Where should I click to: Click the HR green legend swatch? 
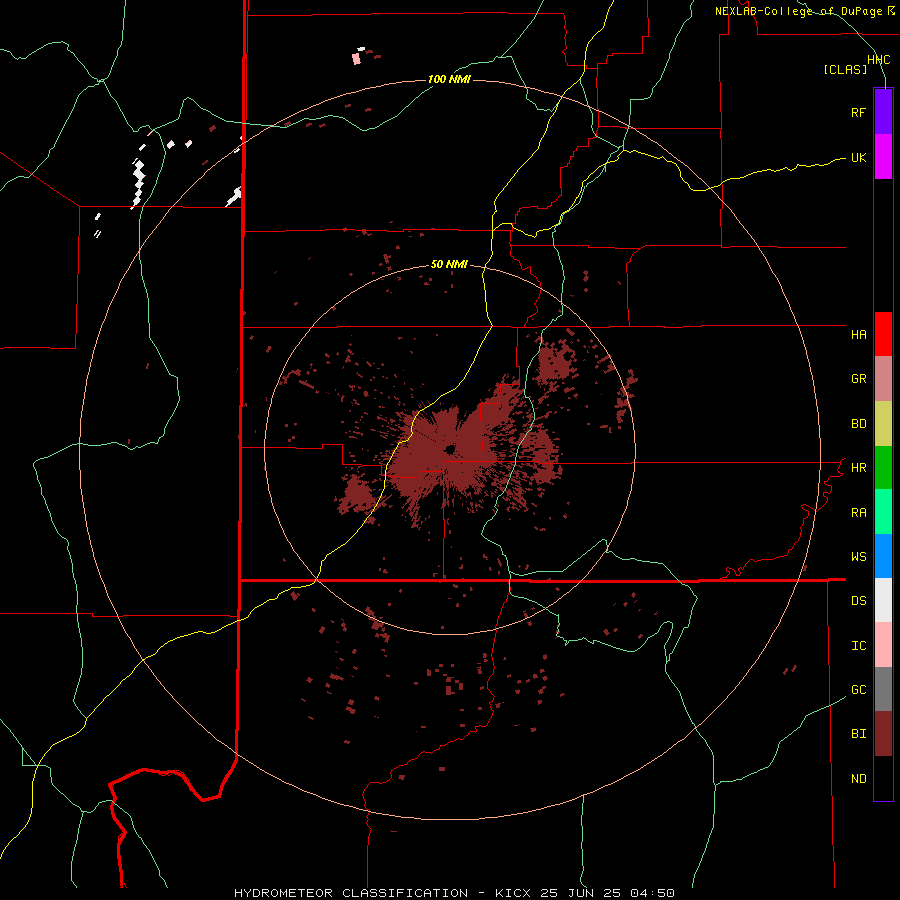tap(883, 468)
